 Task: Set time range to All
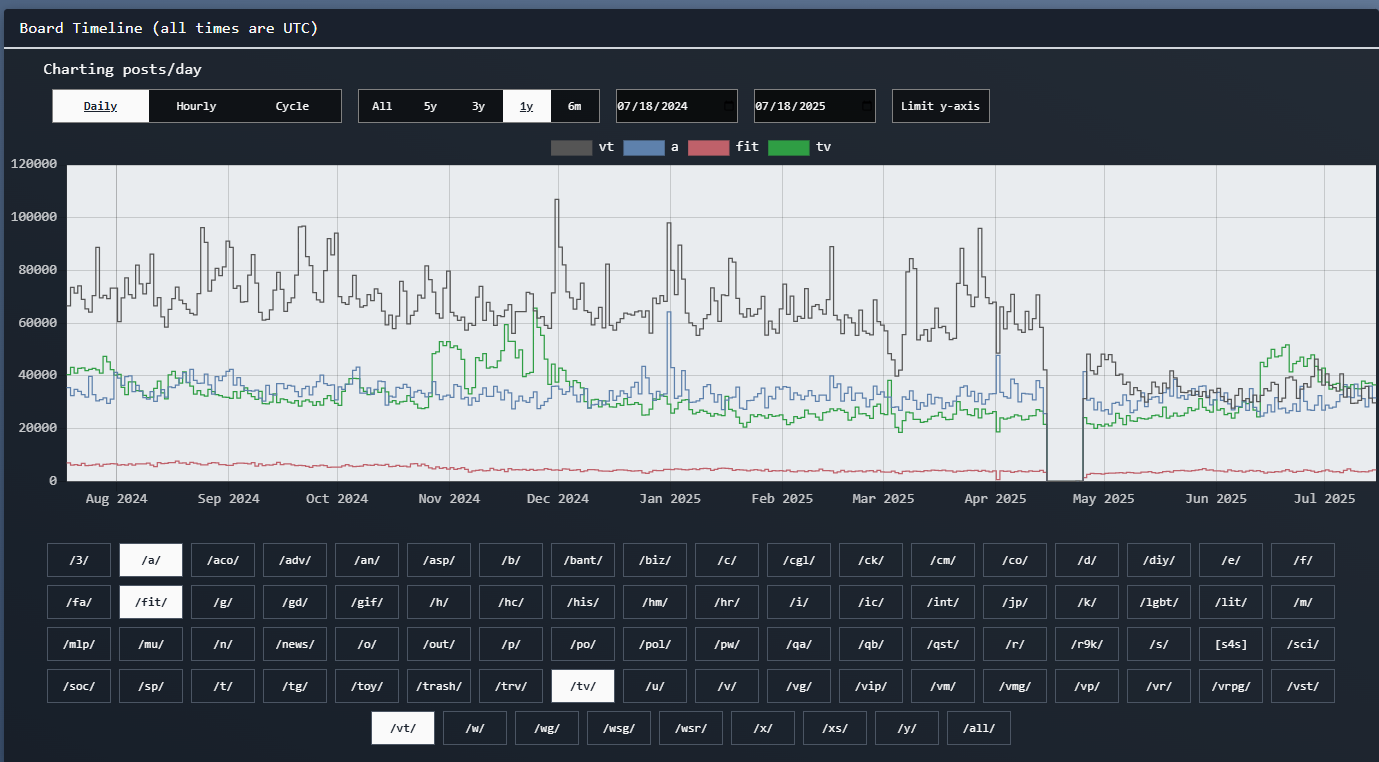tap(382, 106)
